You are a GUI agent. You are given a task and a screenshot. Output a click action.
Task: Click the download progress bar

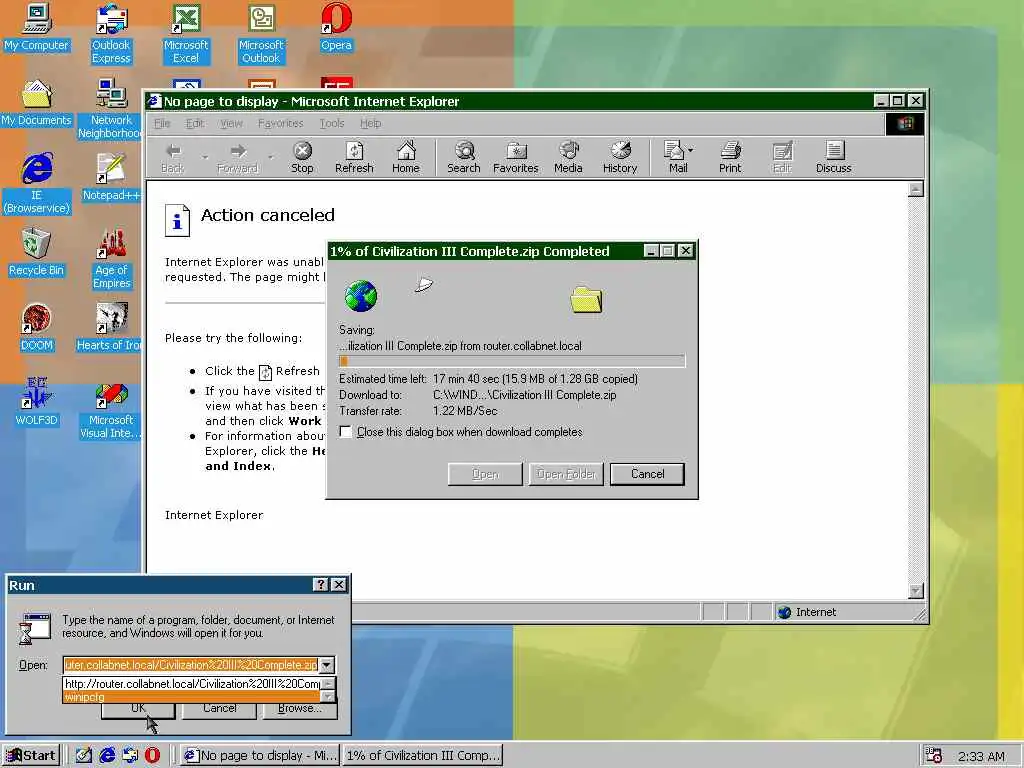[x=512, y=361]
